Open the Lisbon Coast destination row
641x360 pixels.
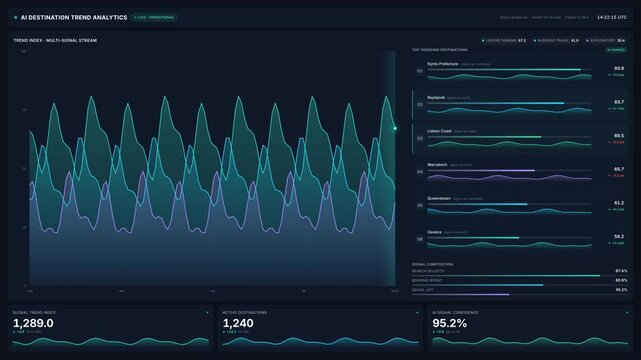(520, 138)
